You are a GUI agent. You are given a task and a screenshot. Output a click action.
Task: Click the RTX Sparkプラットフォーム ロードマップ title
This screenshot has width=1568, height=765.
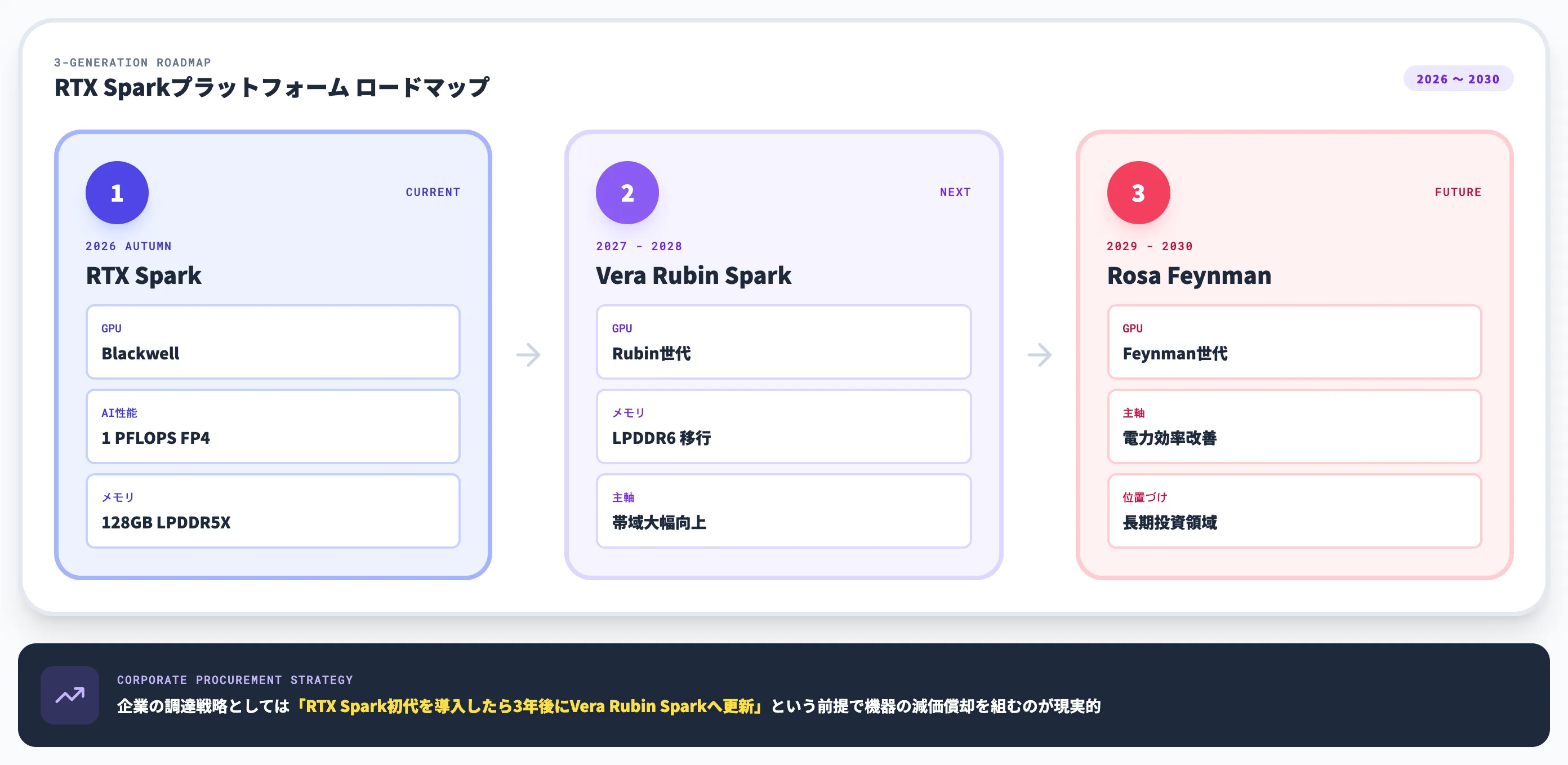pos(271,88)
